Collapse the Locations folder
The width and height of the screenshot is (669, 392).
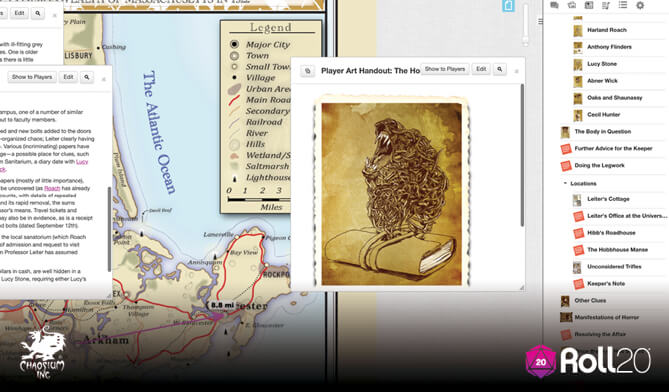click(x=565, y=183)
